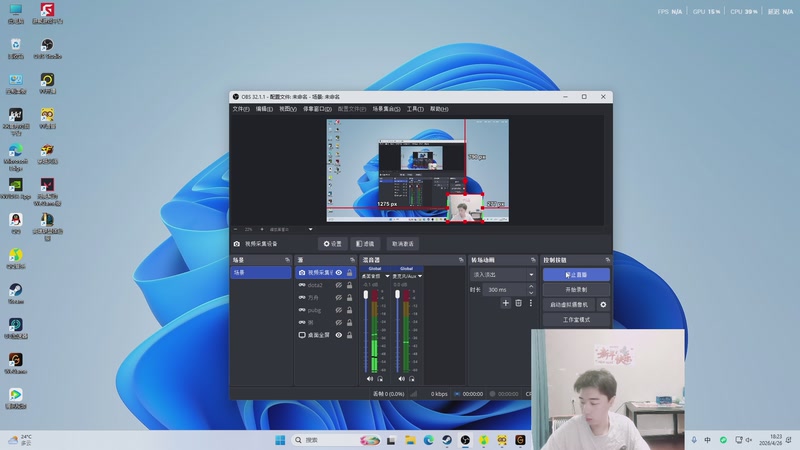Click the virtual camera settings gear
The image size is (800, 450).
[x=603, y=305]
